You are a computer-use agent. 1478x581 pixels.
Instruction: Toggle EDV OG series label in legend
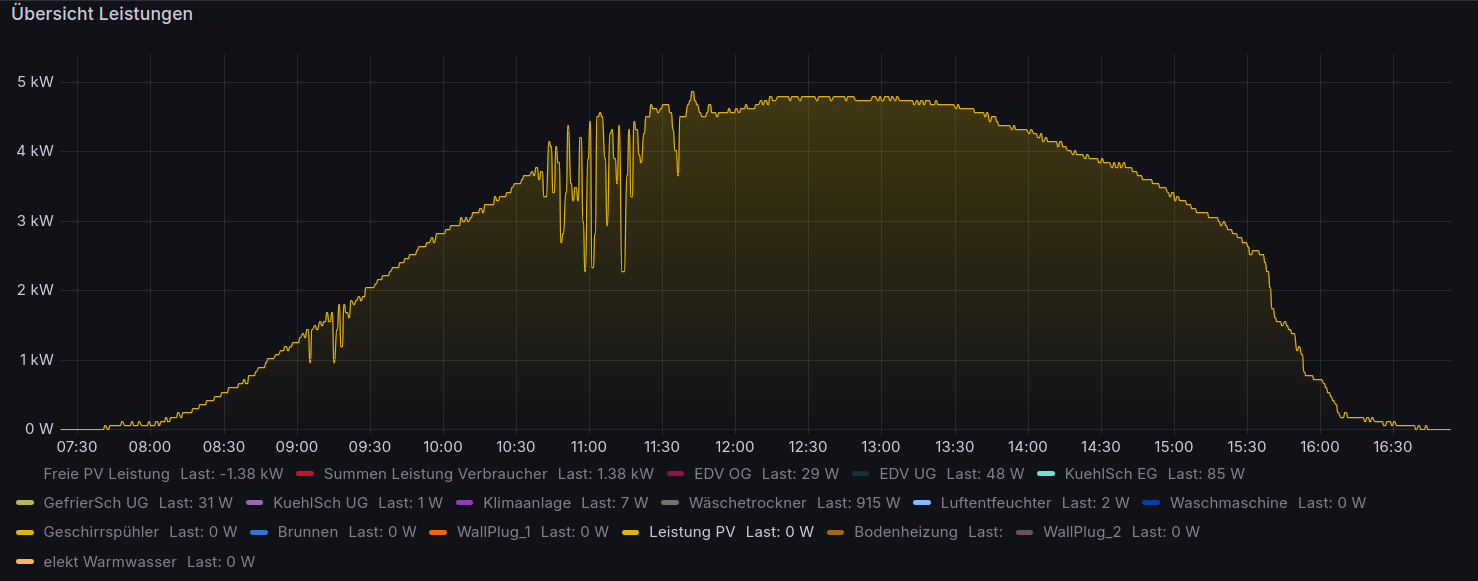pyautogui.click(x=722, y=473)
